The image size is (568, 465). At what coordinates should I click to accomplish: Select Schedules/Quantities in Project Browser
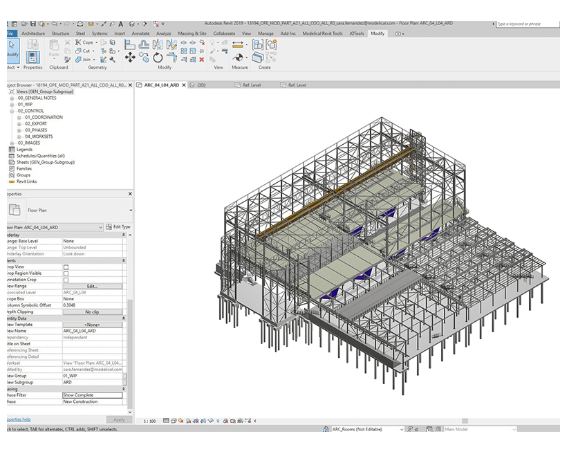coord(41,156)
